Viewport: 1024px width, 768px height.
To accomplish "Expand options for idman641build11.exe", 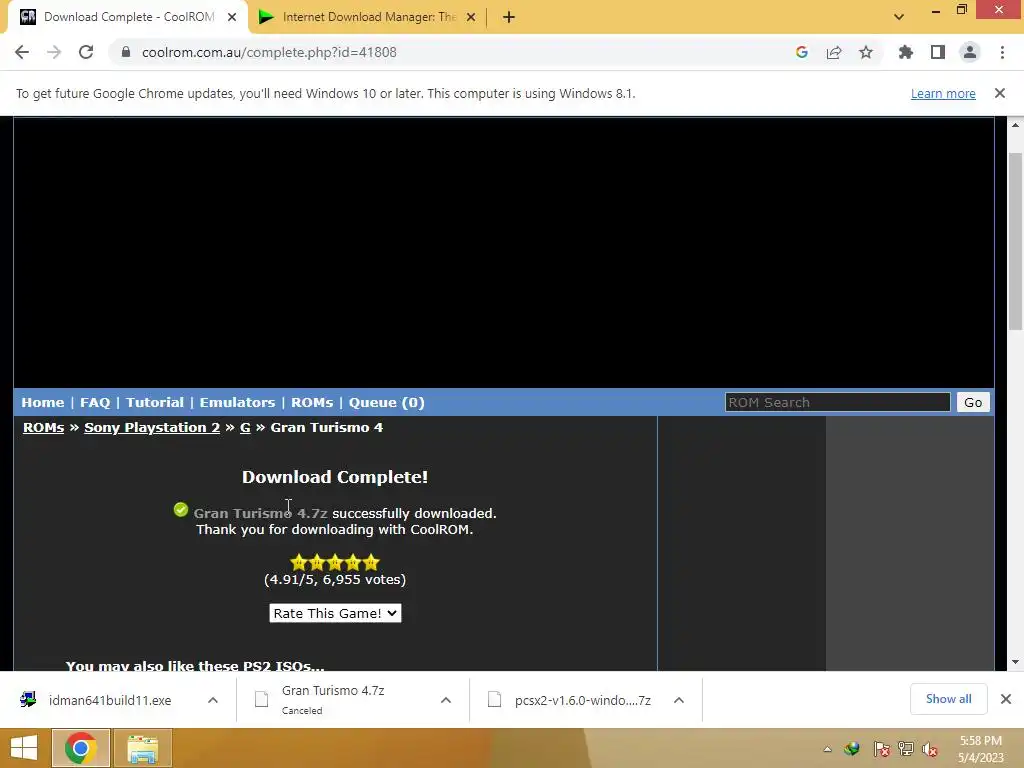I will pos(213,700).
